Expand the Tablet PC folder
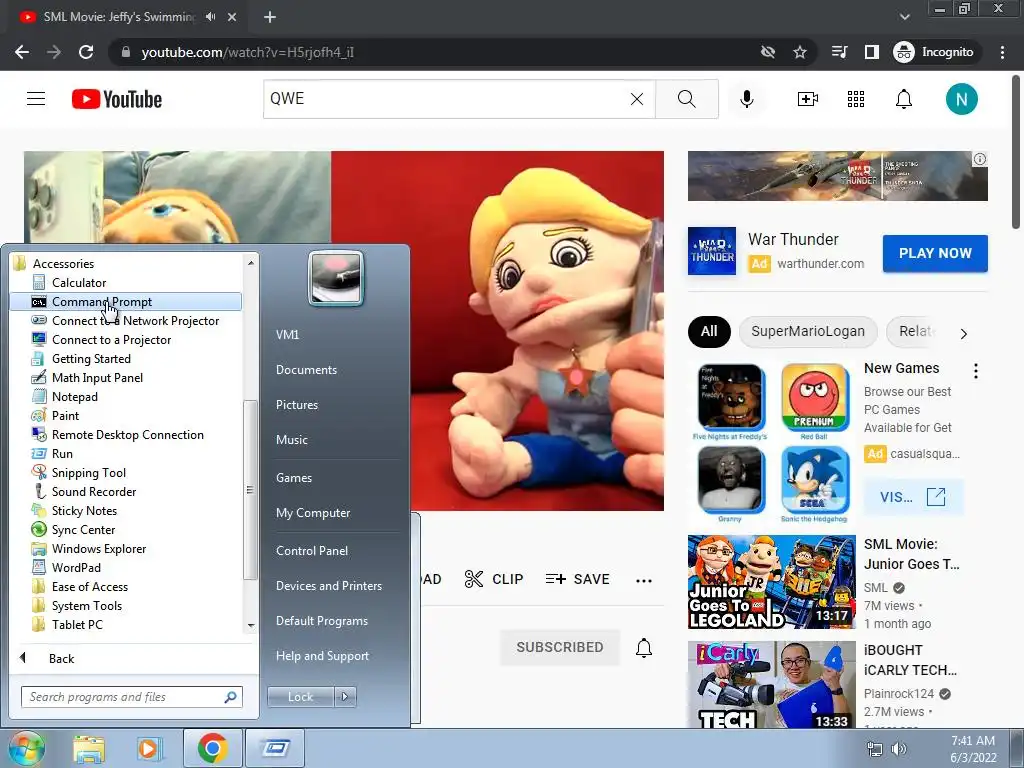The width and height of the screenshot is (1024, 768). pos(125,624)
